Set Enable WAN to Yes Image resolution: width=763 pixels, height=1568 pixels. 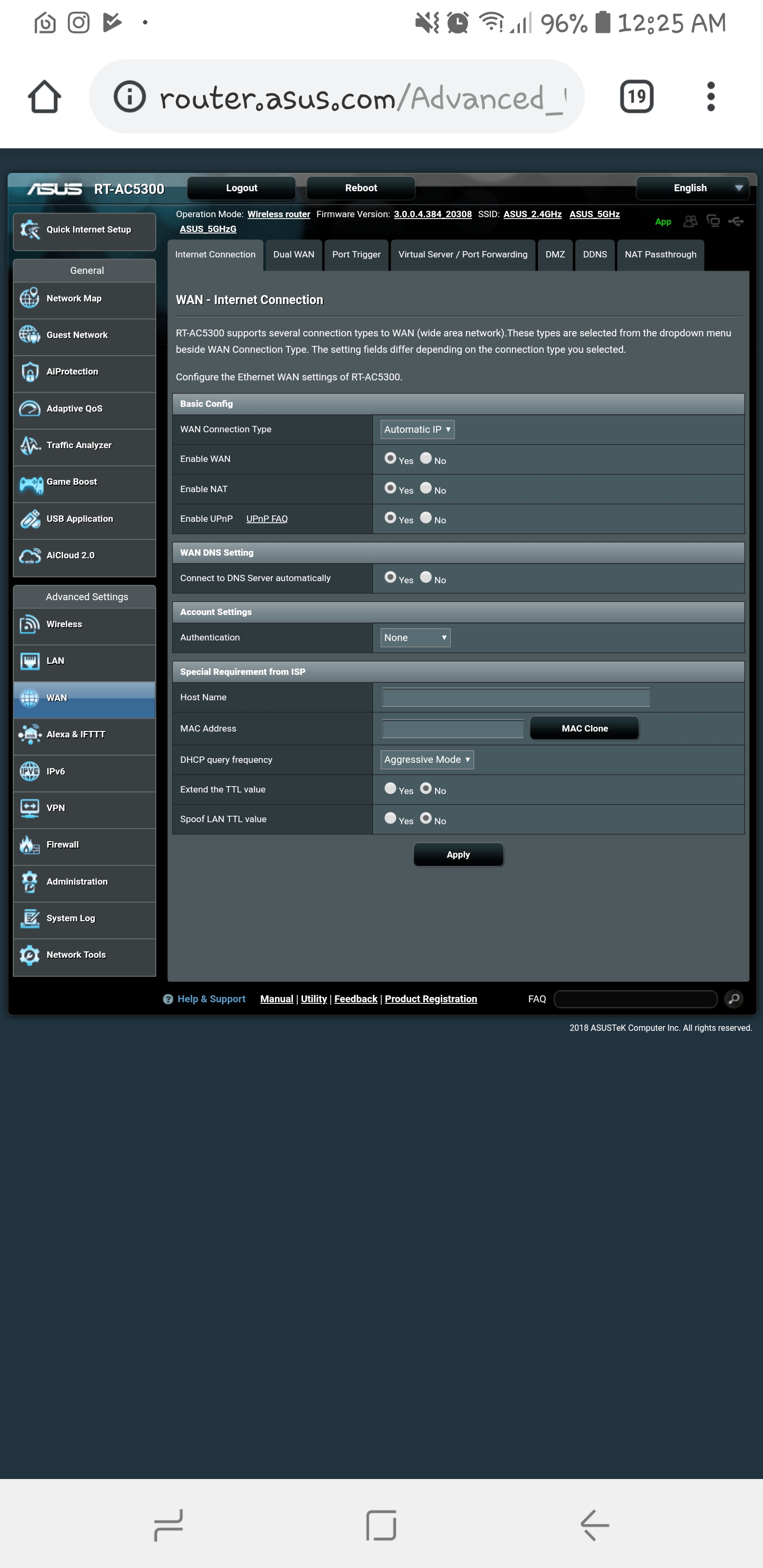click(391, 458)
